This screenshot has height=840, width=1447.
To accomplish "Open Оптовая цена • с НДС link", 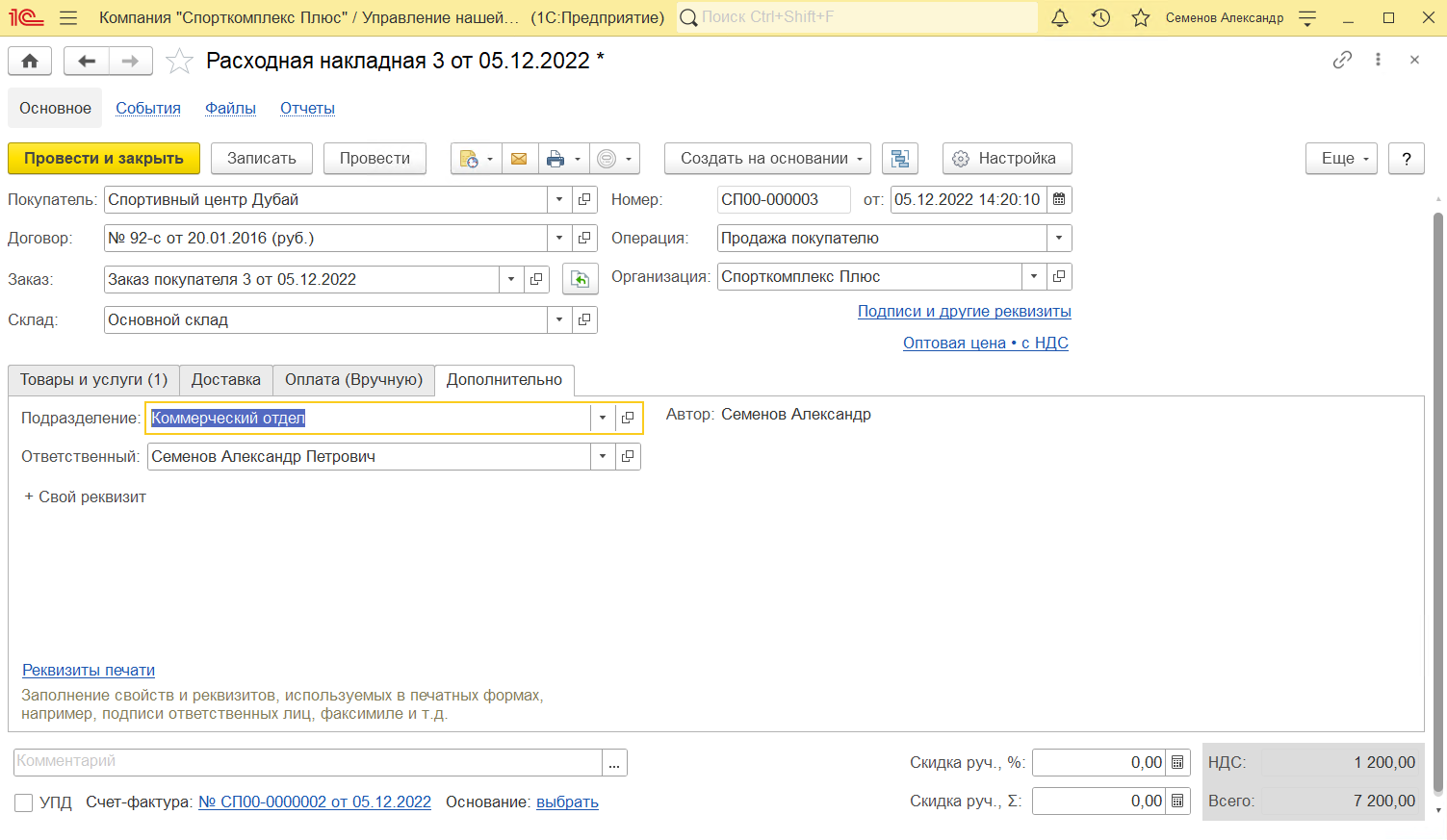I will pyautogui.click(x=986, y=344).
